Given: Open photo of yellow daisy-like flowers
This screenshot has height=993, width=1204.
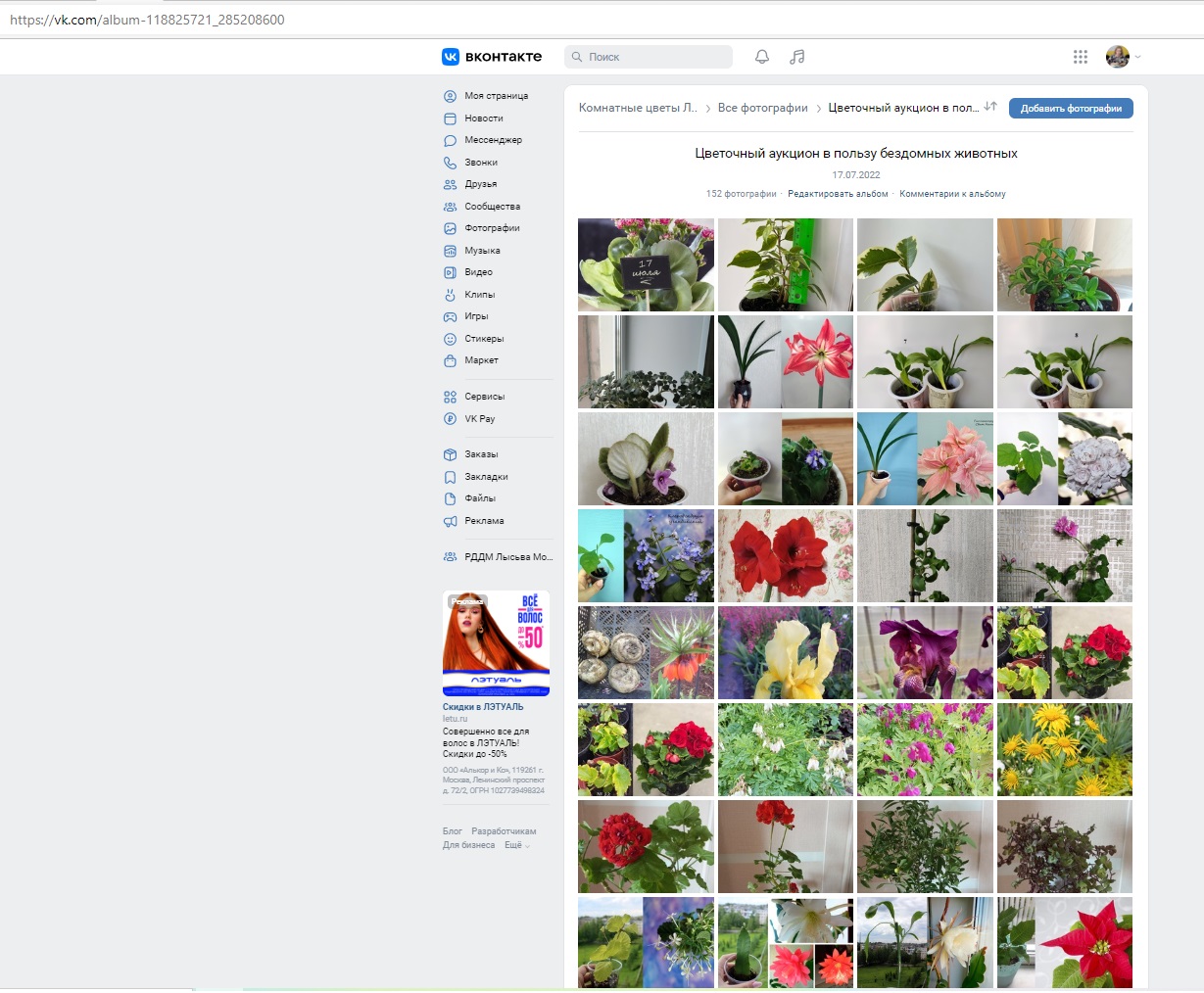Looking at the screenshot, I should 1065,749.
